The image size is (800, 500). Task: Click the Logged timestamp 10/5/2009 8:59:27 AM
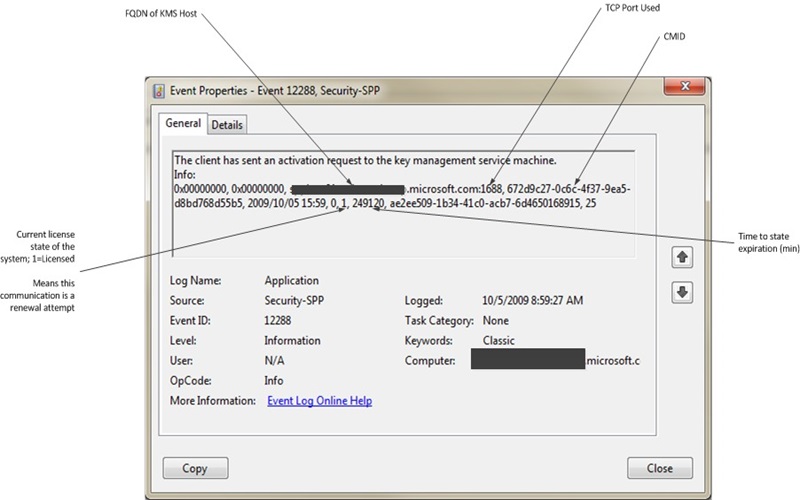pos(532,301)
